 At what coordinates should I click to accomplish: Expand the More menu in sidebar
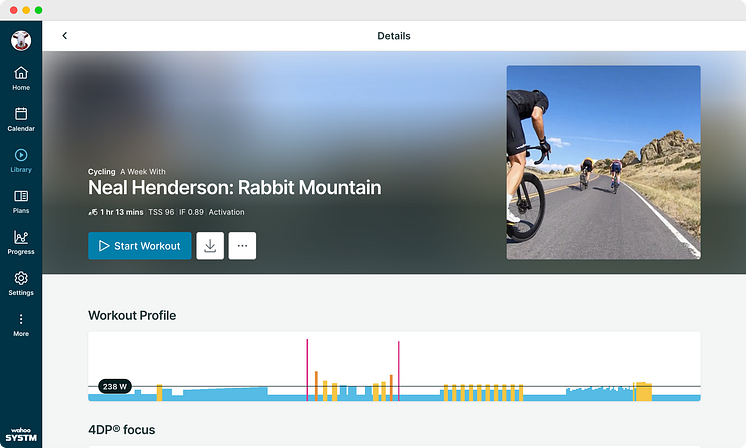click(21, 324)
